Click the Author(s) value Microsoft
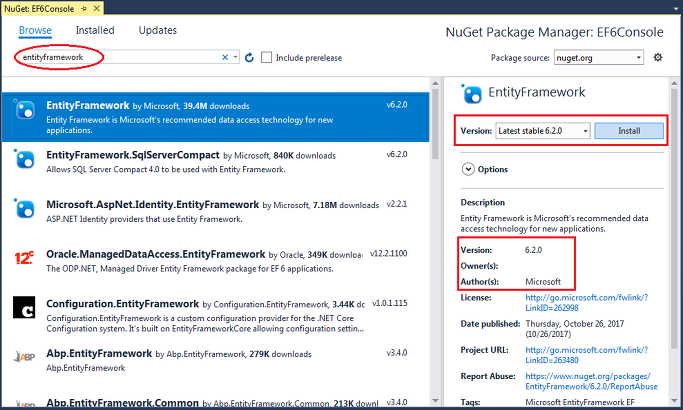This screenshot has height=410, width=683. [x=543, y=281]
